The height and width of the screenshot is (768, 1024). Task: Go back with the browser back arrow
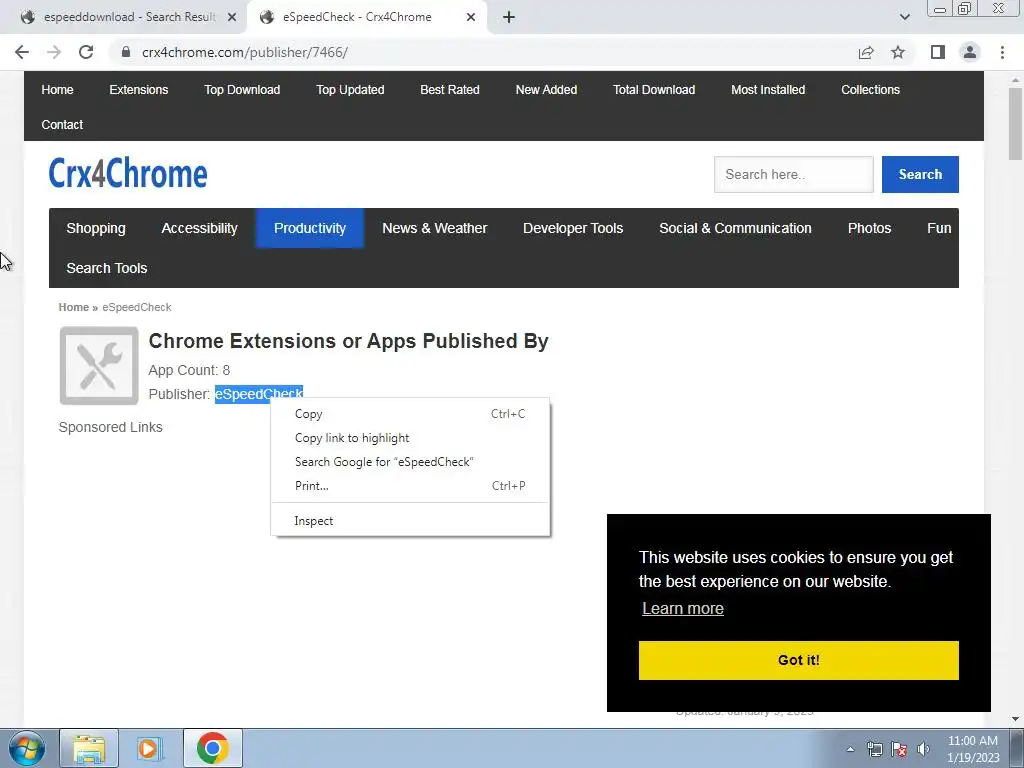[x=22, y=52]
